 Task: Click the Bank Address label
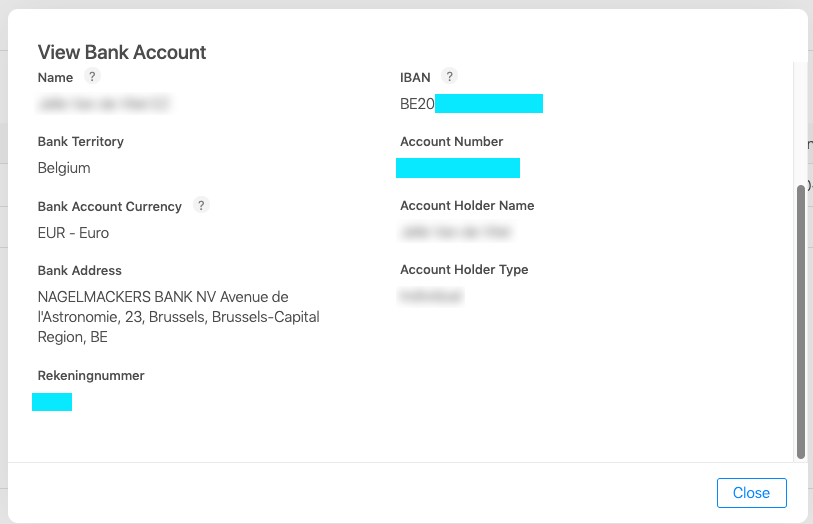point(79,271)
